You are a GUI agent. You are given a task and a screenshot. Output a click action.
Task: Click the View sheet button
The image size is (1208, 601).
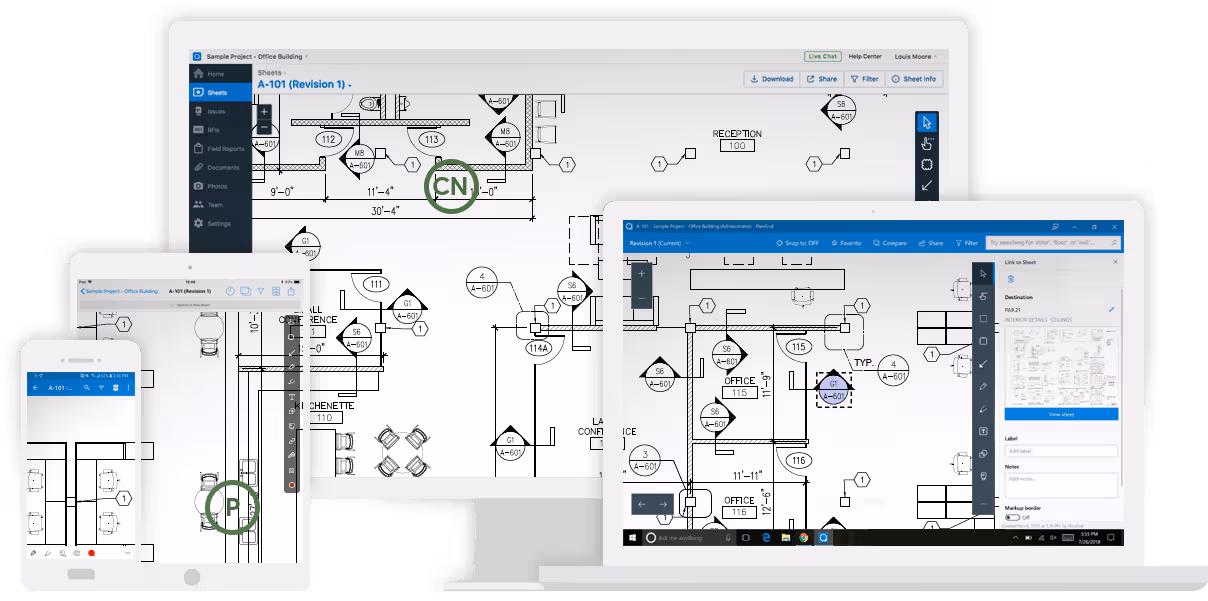[1061, 413]
